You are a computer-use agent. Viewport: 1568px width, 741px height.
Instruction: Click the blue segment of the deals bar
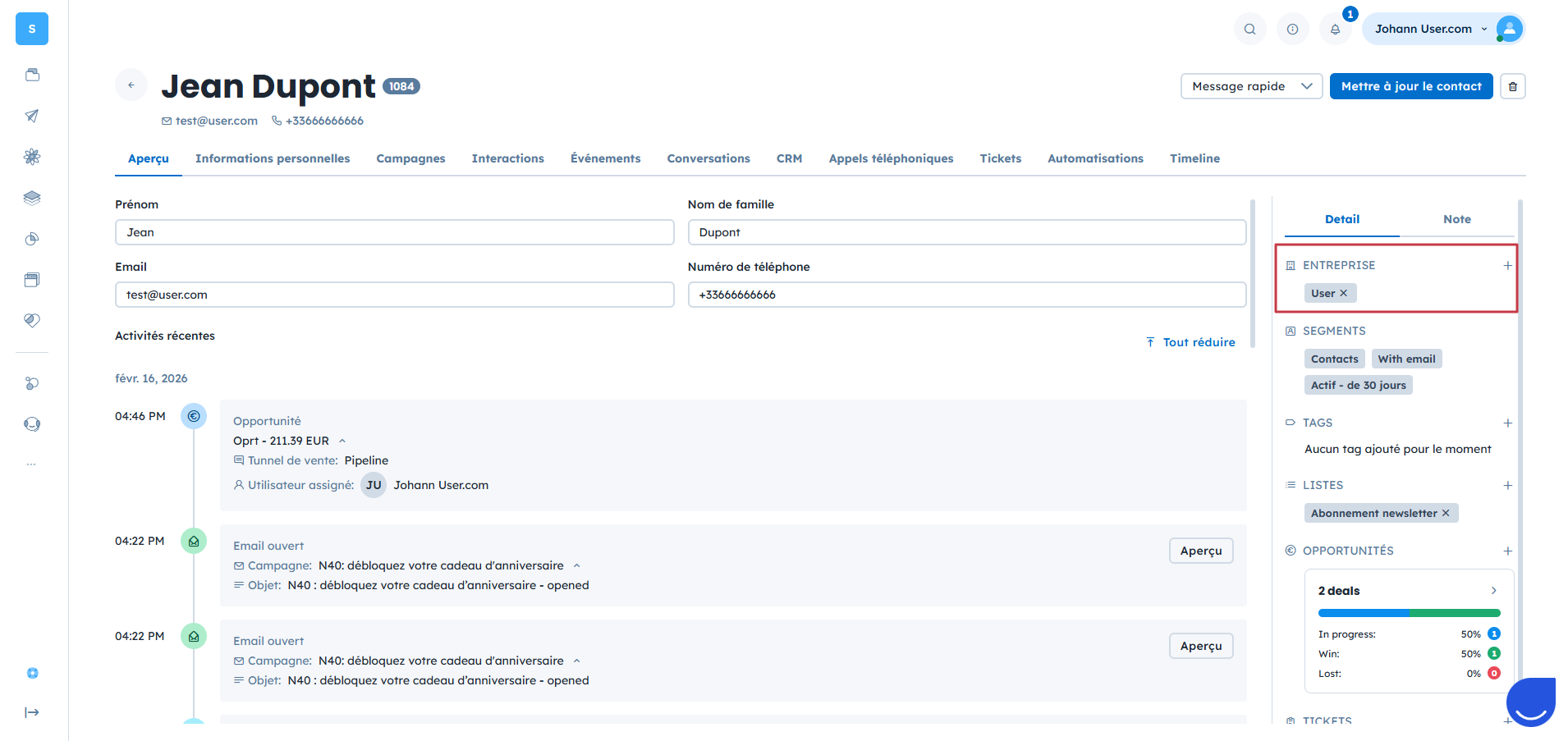tap(1364, 613)
